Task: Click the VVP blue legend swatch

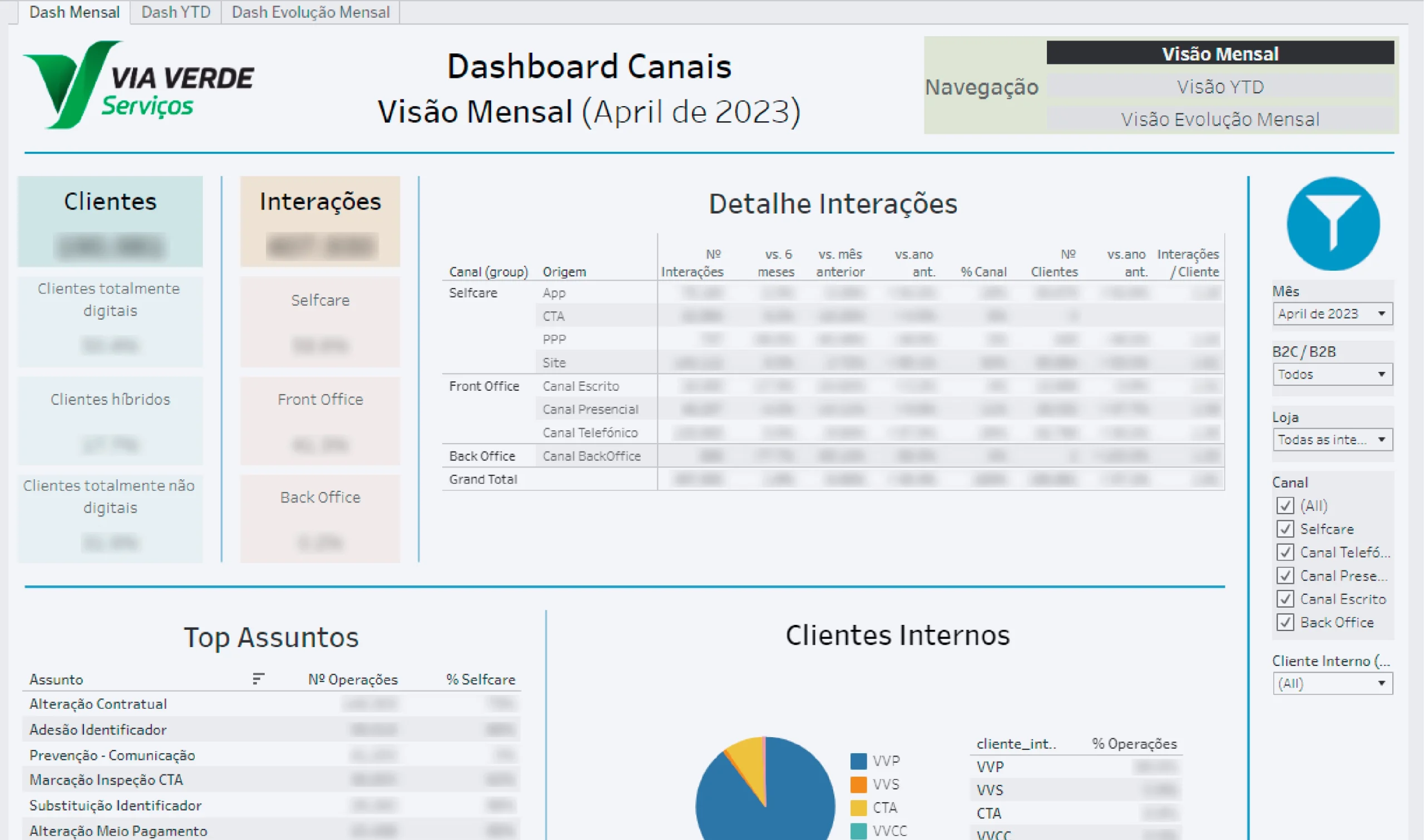Action: pos(858,761)
